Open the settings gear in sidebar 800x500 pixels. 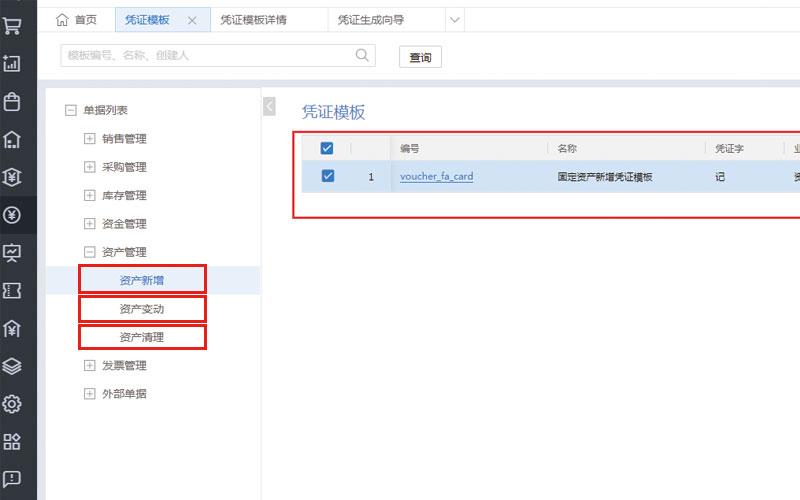coord(12,404)
